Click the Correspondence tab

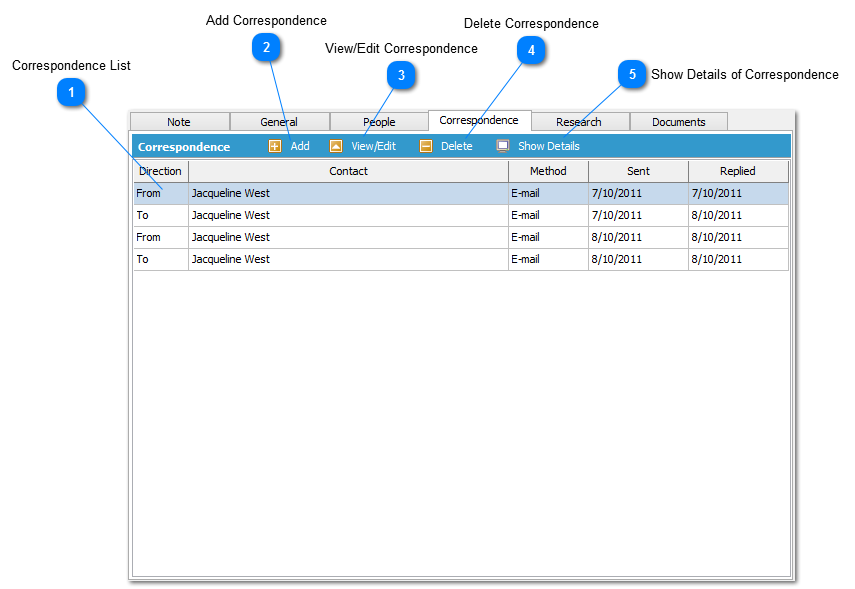[x=479, y=120]
